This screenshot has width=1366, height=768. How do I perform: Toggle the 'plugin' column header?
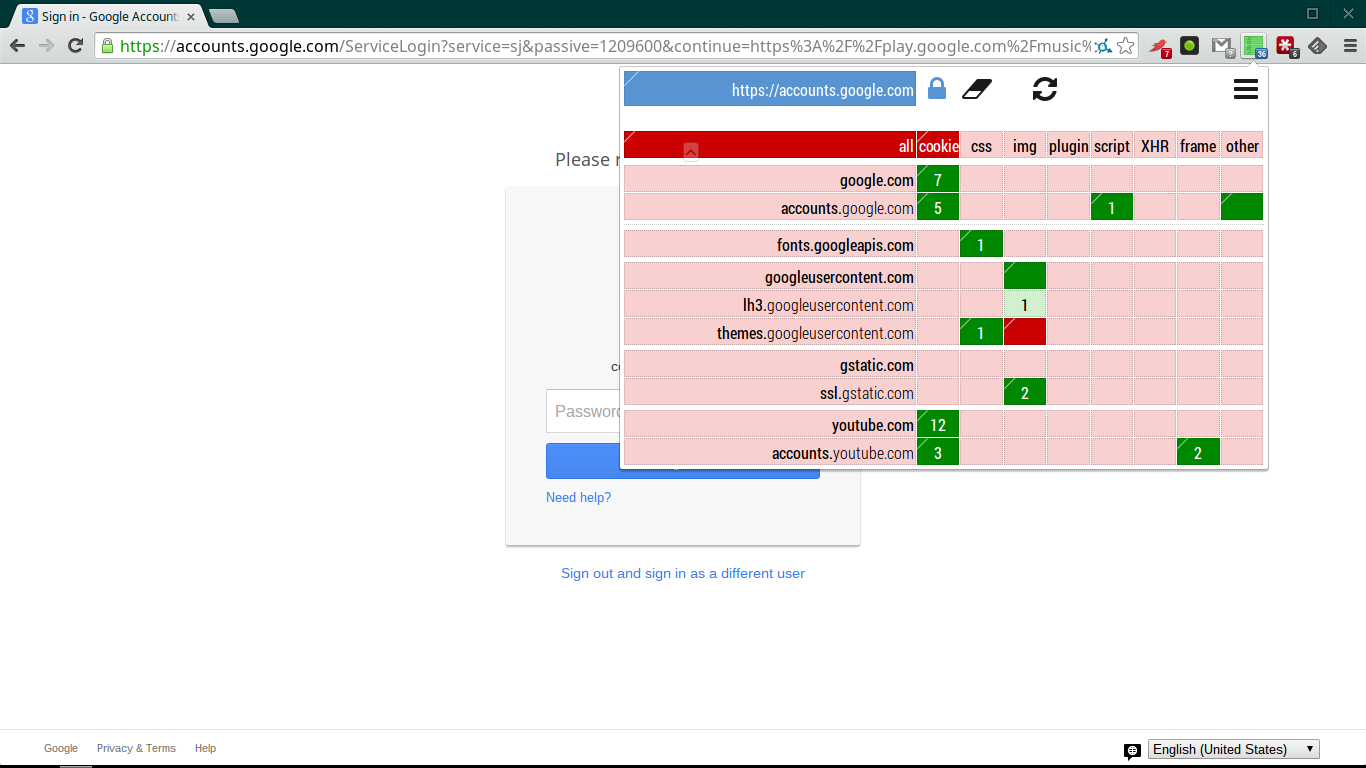tap(1068, 145)
